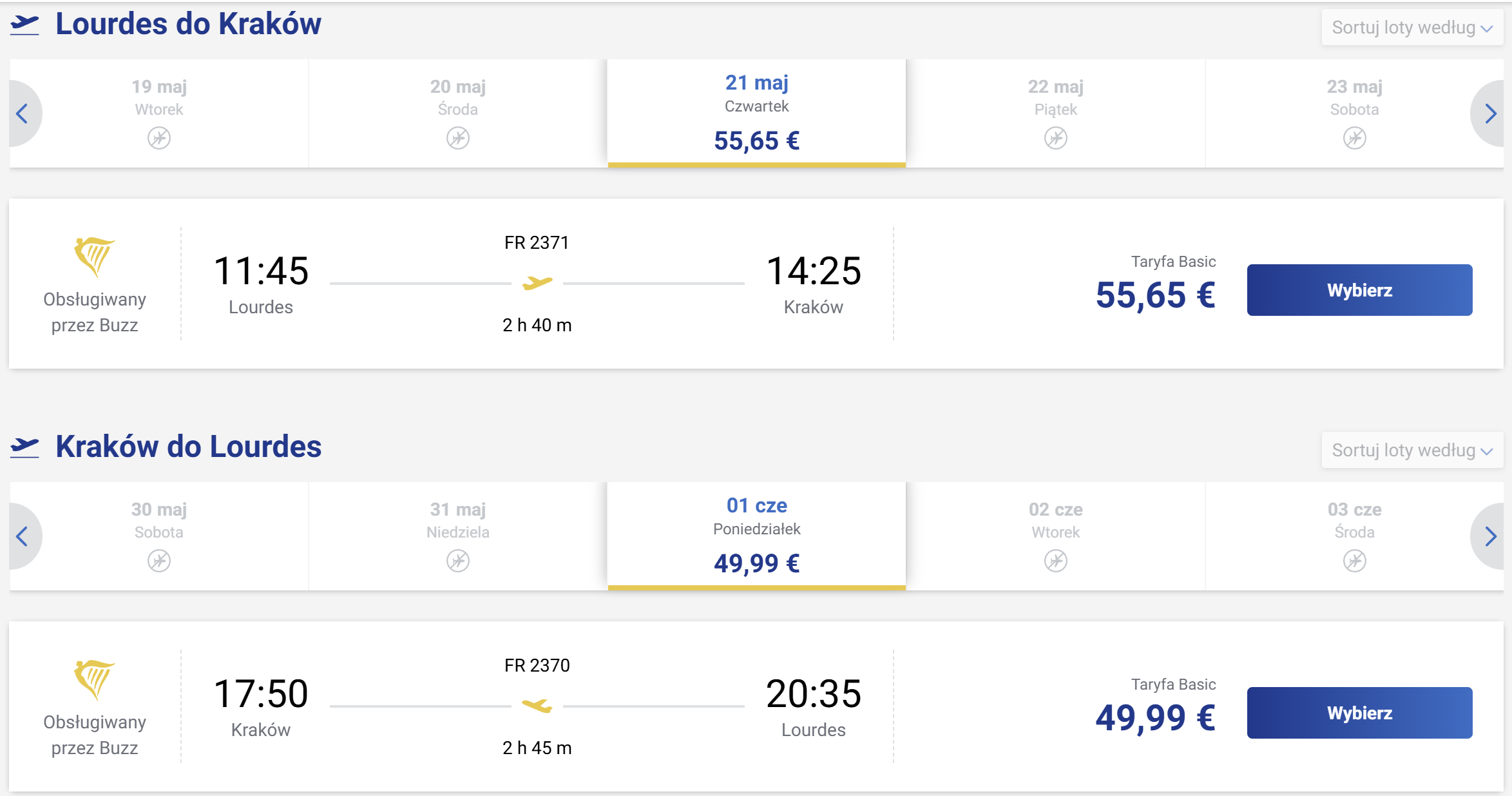Select the 02 cze Wtorek date tab
Image resolution: width=1512 pixels, height=796 pixels.
point(1056,536)
